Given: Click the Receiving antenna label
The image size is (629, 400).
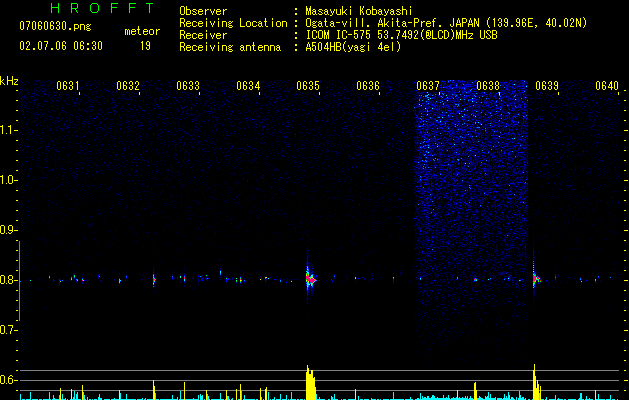Looking at the screenshot, I should pos(230,47).
